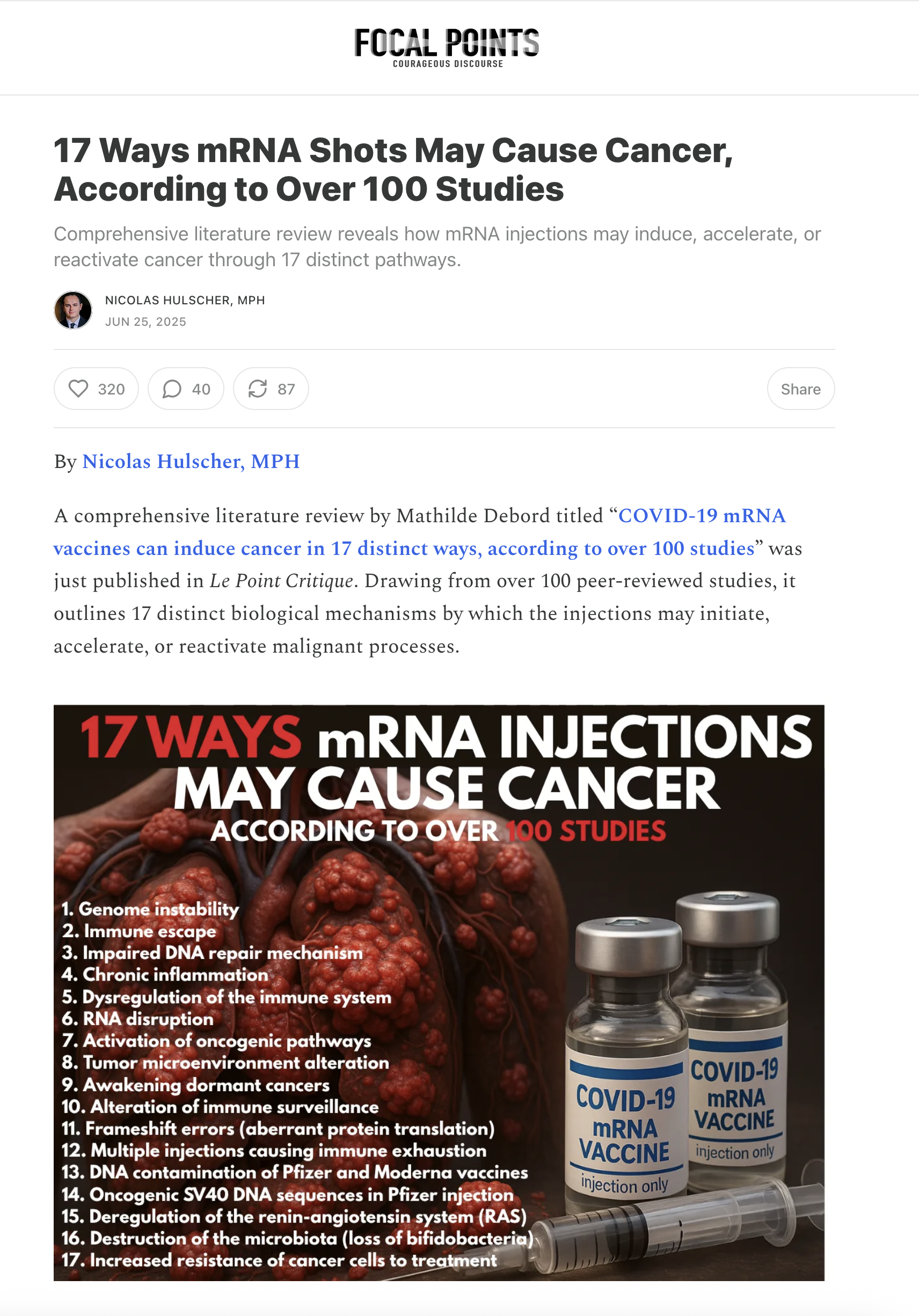Follow the COVID-19 mRNA vaccines study link
919x1316 pixels.
(420, 532)
